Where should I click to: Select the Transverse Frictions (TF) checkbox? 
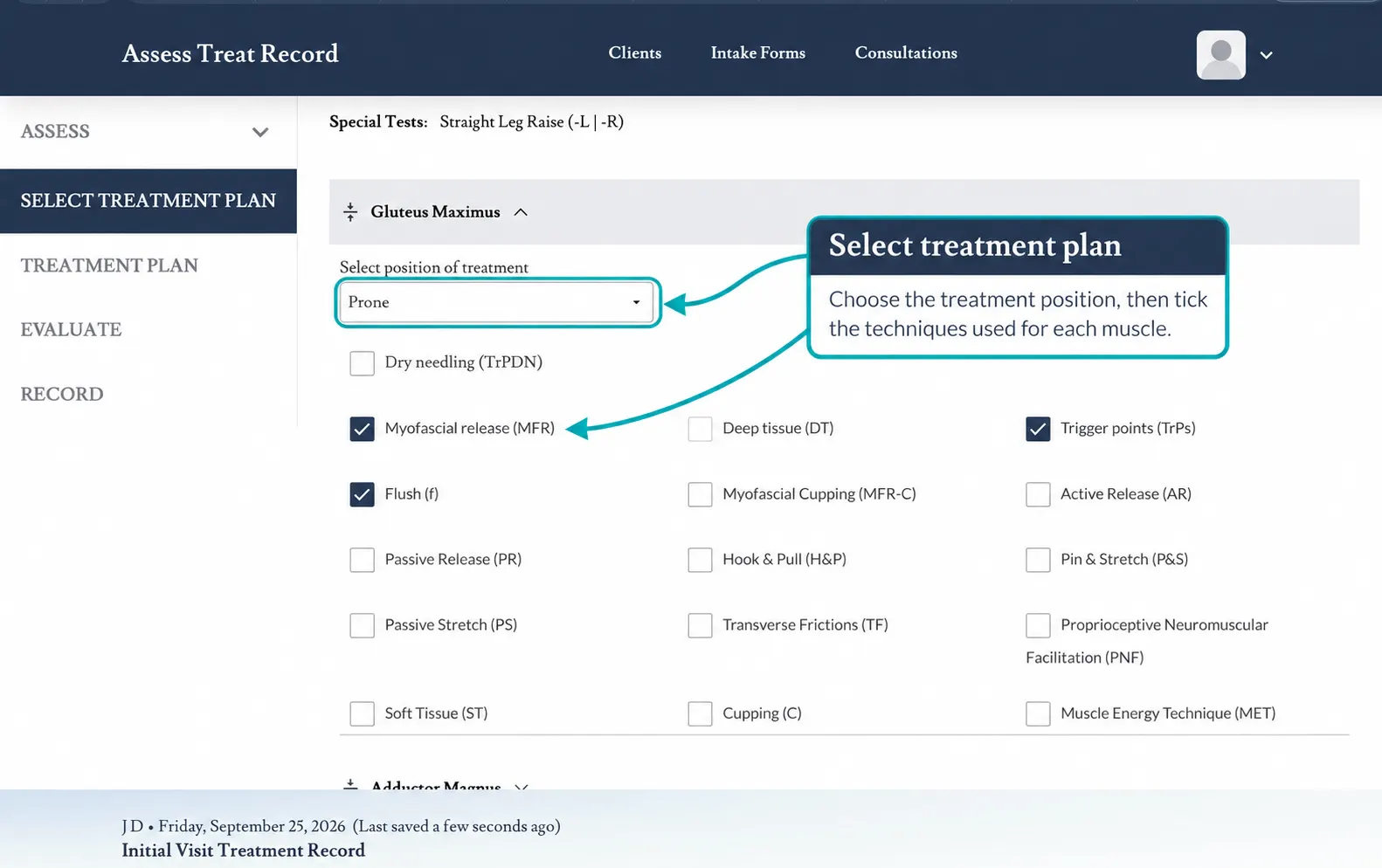pos(700,625)
